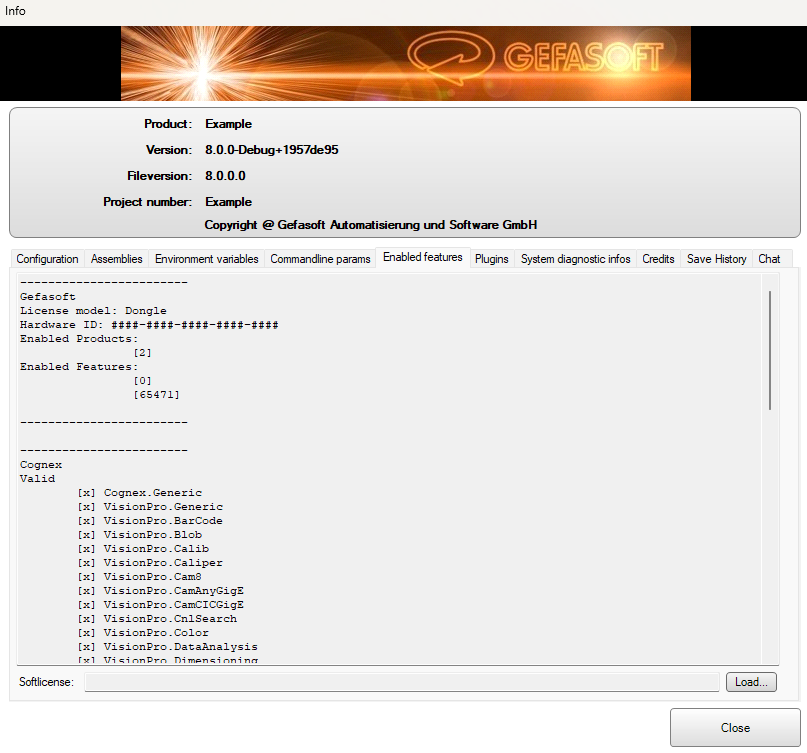Open the Assemblies tab
807x753 pixels.
coord(116,259)
